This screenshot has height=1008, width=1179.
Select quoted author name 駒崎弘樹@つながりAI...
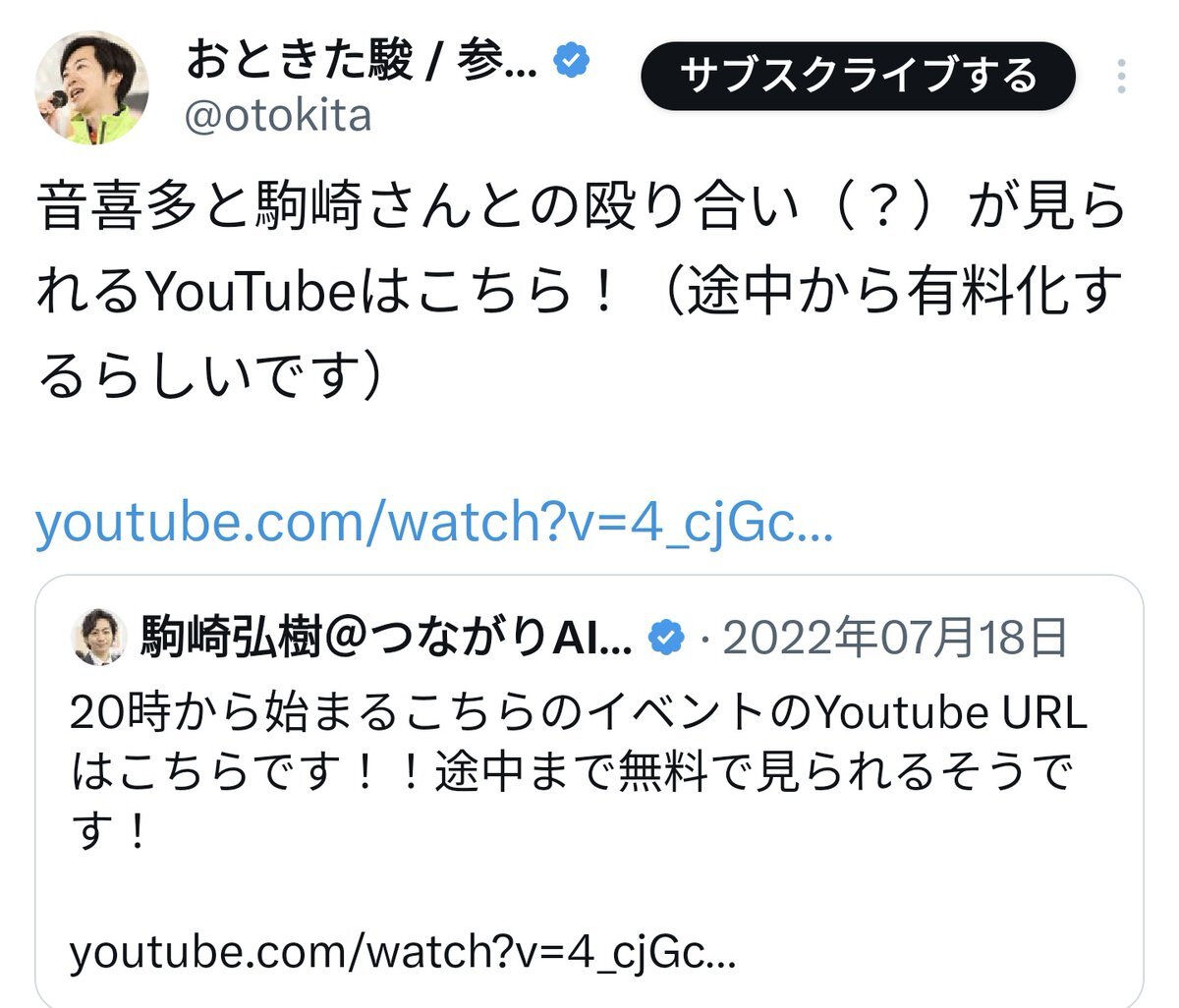coord(386,639)
